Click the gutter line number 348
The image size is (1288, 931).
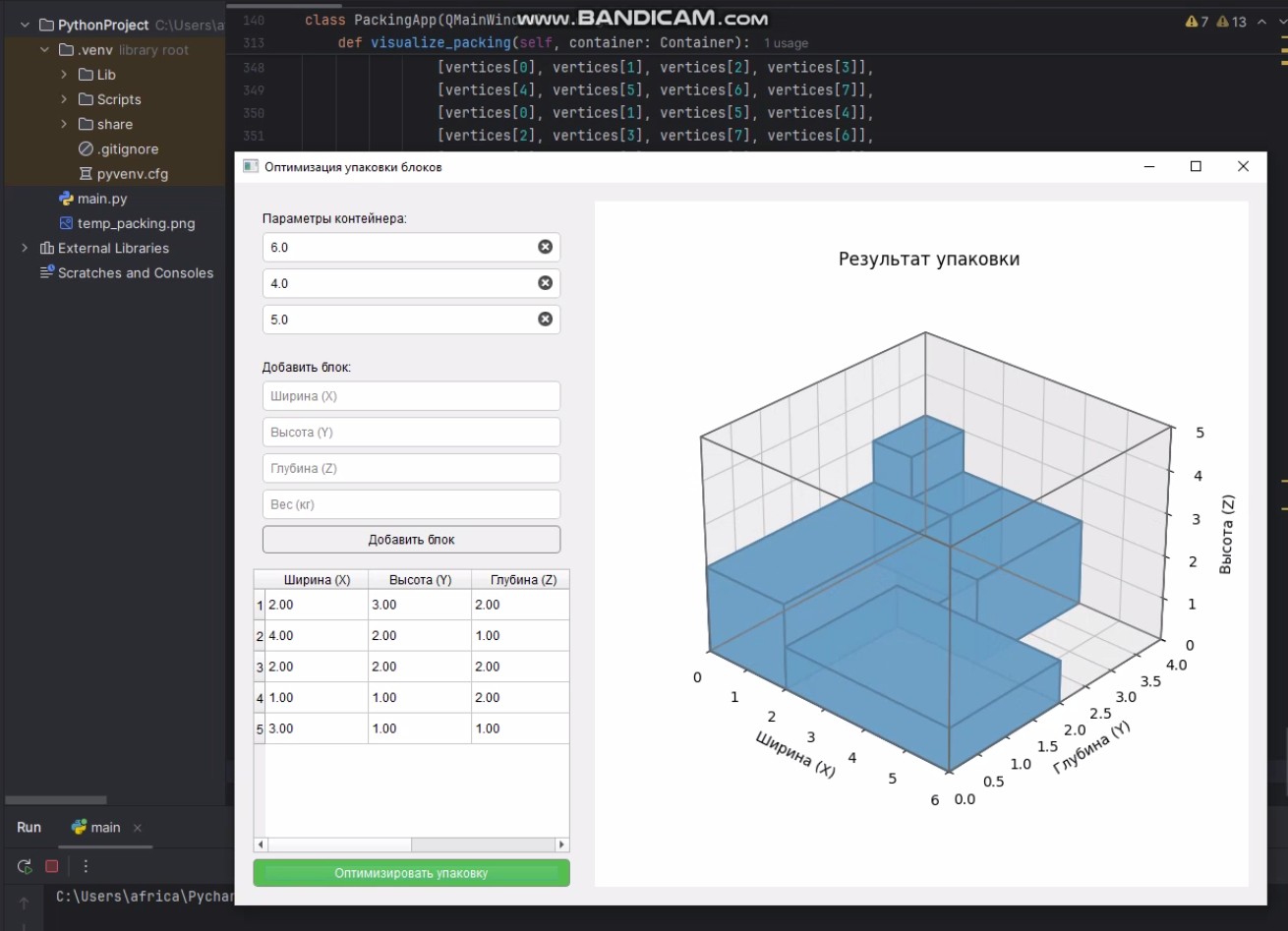(253, 68)
